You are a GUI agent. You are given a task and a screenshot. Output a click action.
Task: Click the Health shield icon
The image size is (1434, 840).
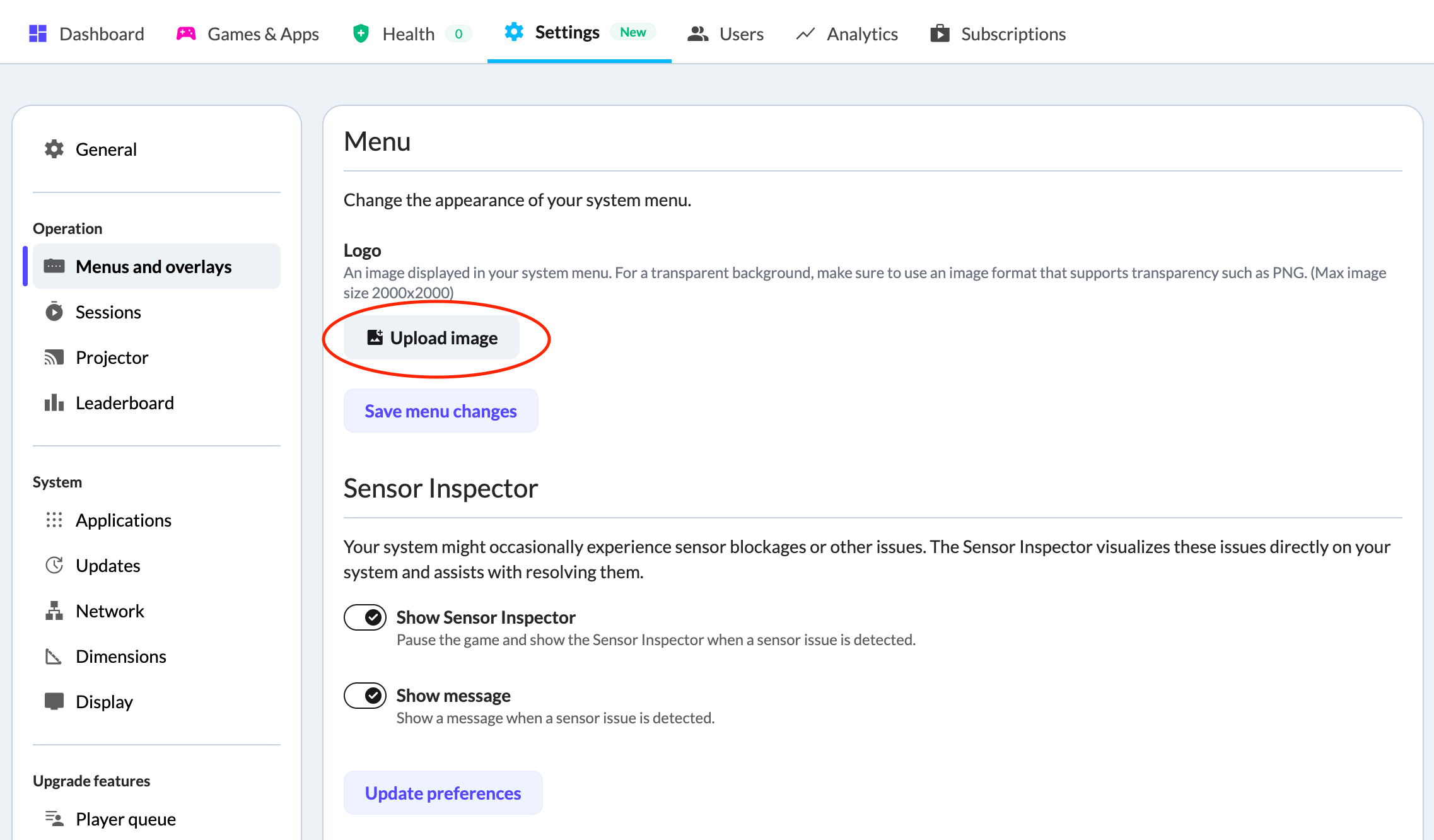point(361,34)
